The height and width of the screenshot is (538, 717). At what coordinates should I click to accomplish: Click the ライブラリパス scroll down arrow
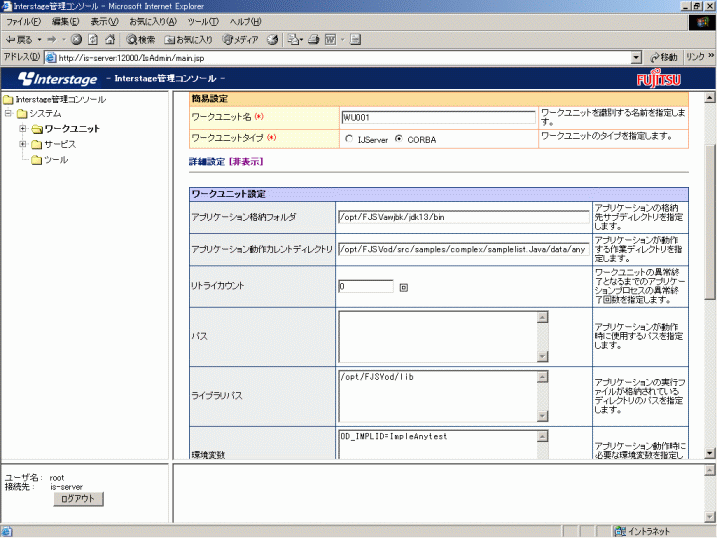[x=542, y=416]
